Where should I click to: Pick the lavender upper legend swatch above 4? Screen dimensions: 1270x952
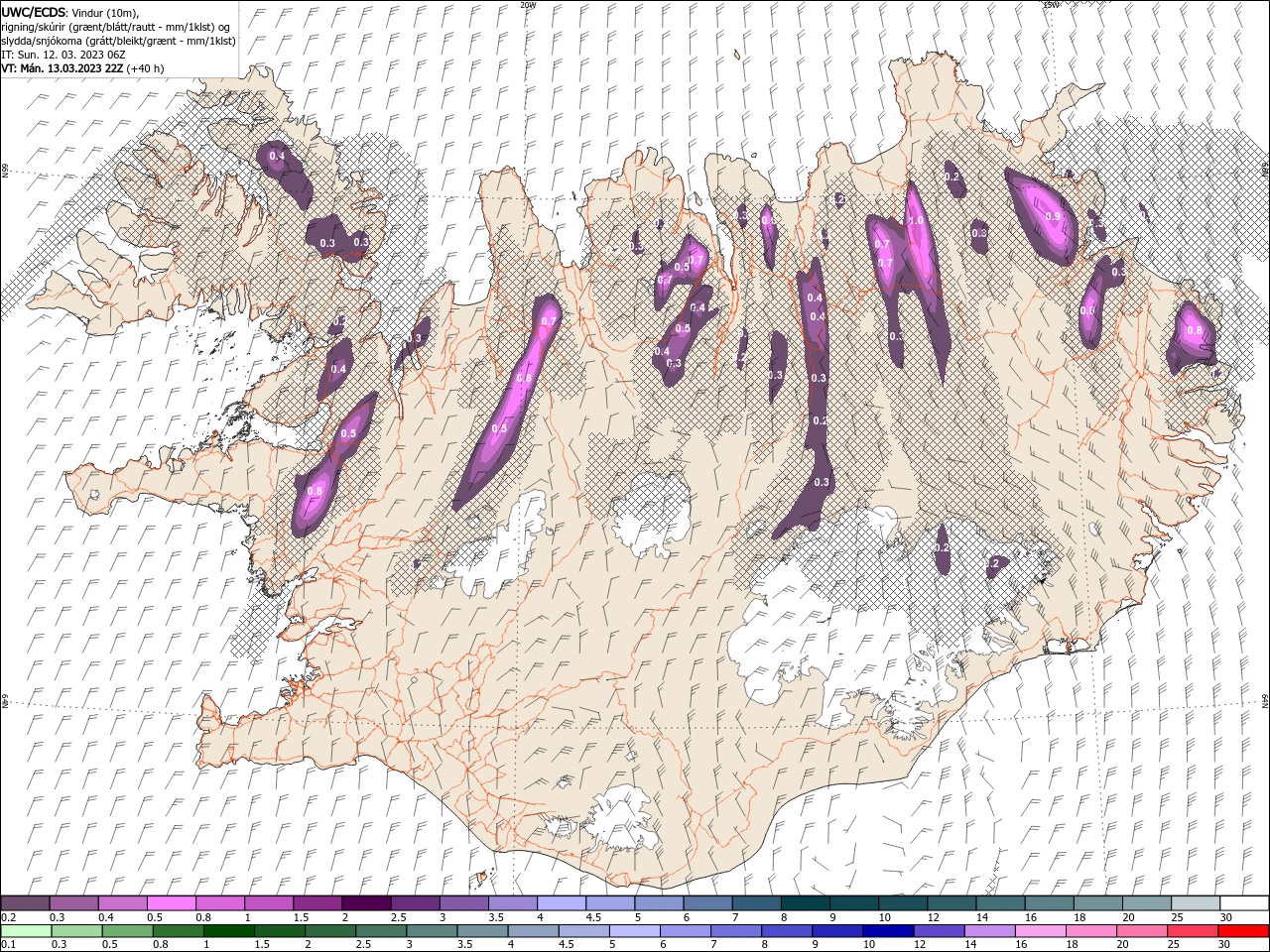click(x=561, y=903)
